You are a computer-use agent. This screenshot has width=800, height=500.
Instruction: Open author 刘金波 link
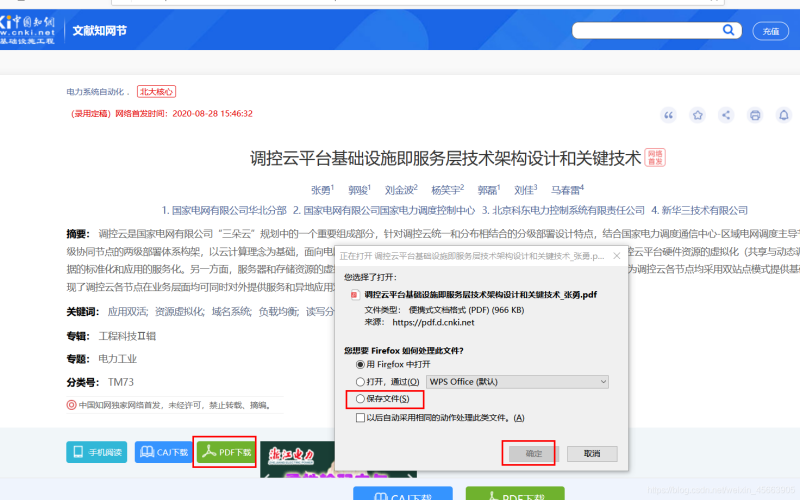[x=399, y=190]
